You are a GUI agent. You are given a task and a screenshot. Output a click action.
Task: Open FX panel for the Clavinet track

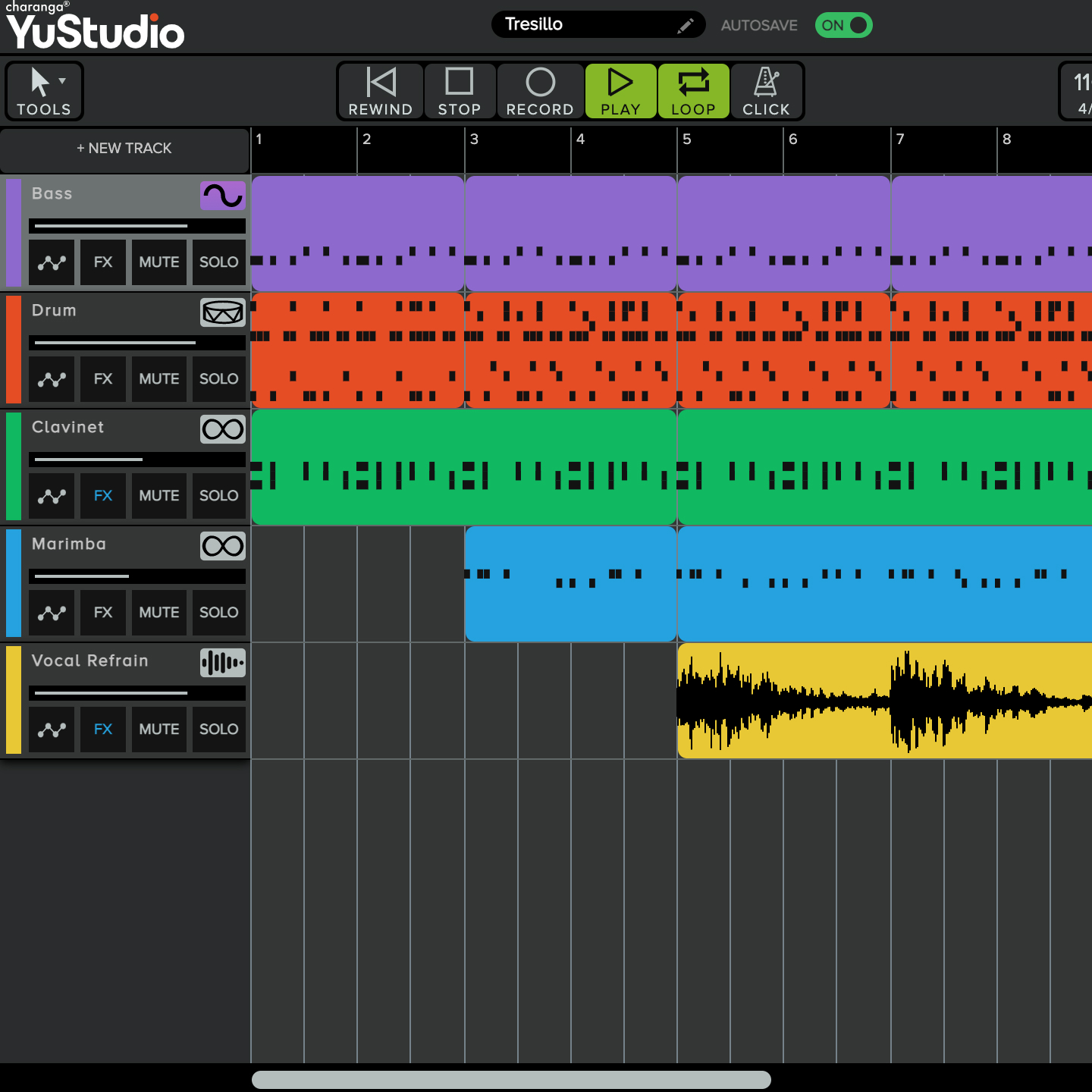point(103,495)
